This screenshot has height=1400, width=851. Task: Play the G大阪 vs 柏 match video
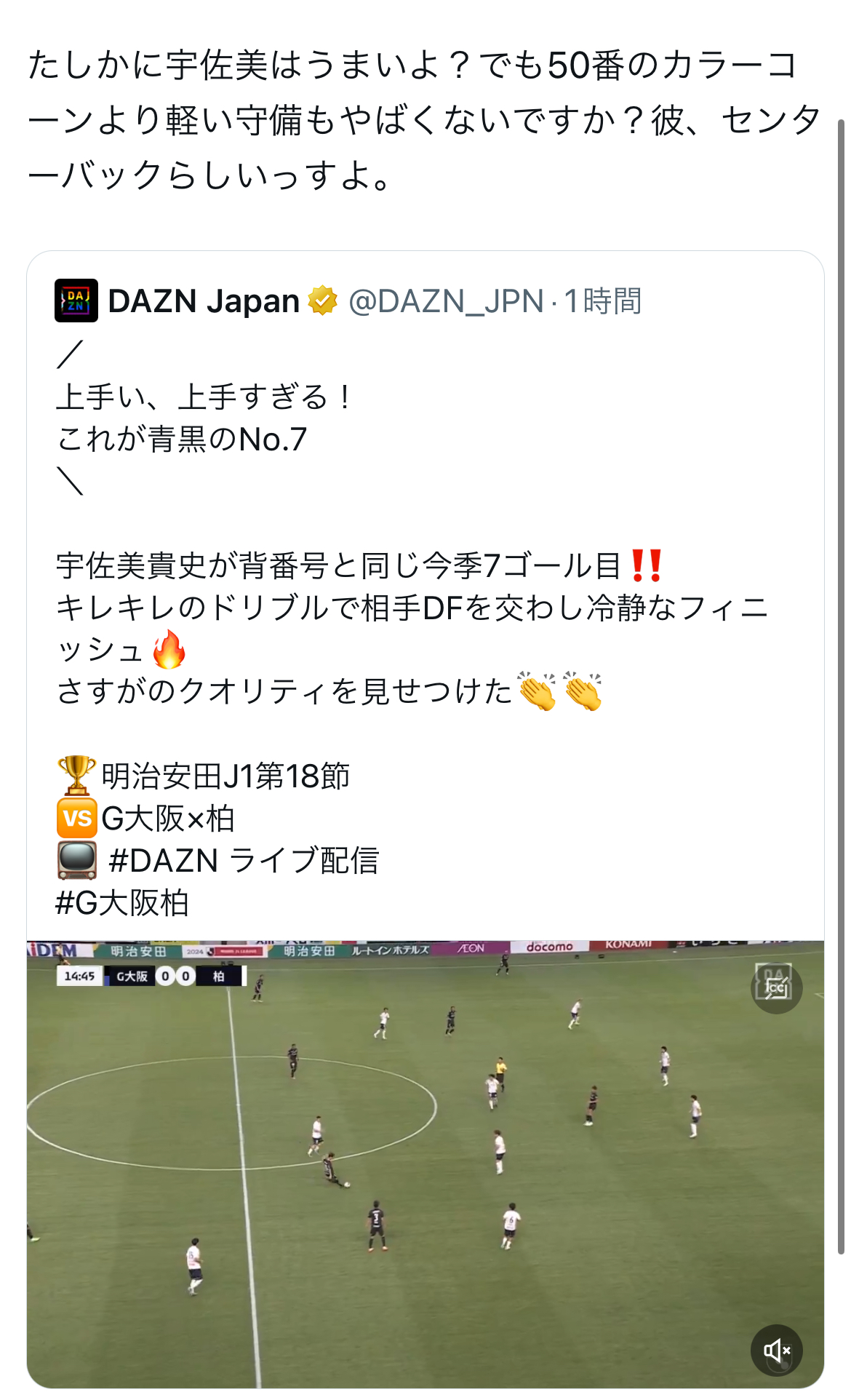point(425,1164)
